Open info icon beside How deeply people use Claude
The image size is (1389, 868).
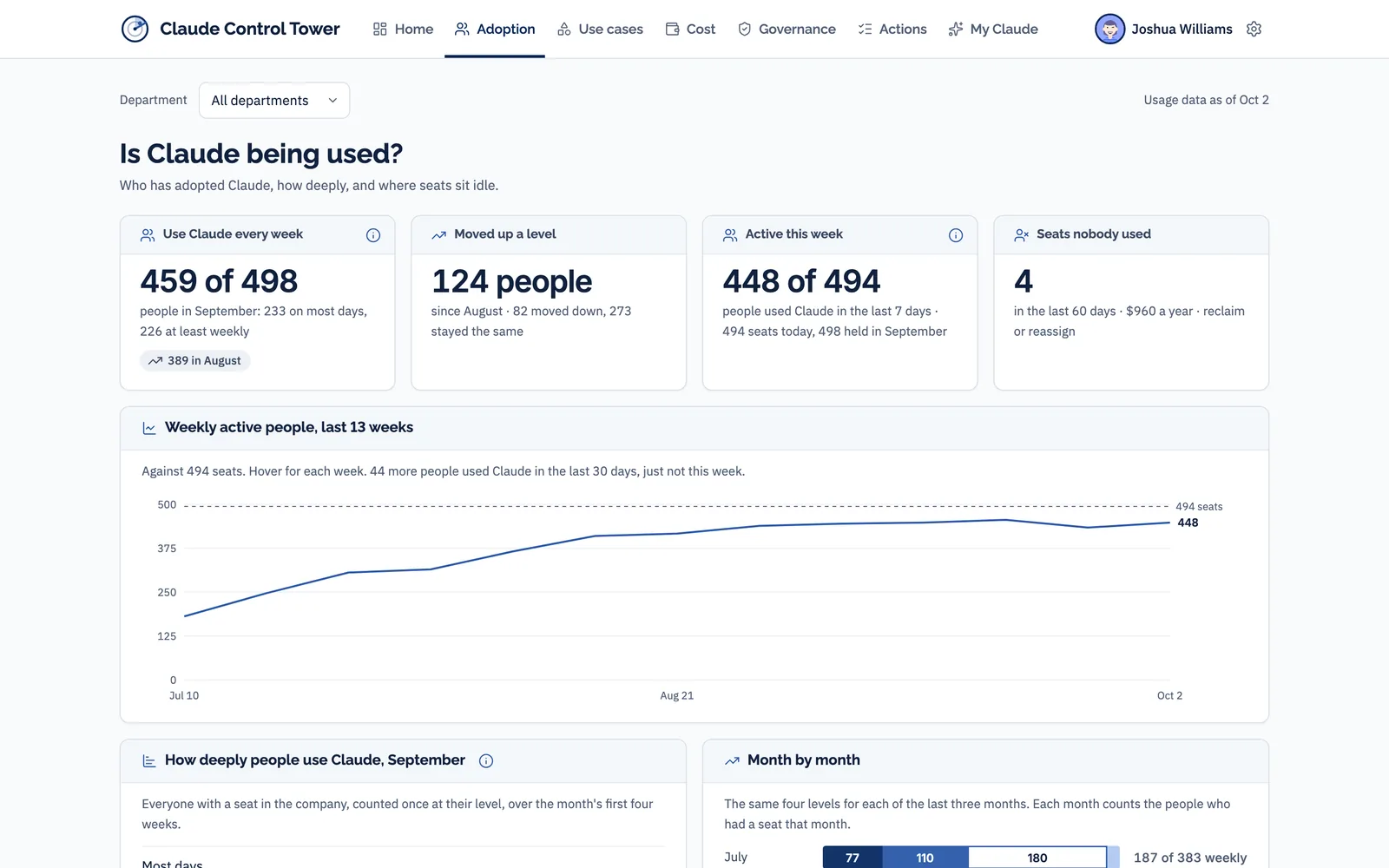click(486, 760)
